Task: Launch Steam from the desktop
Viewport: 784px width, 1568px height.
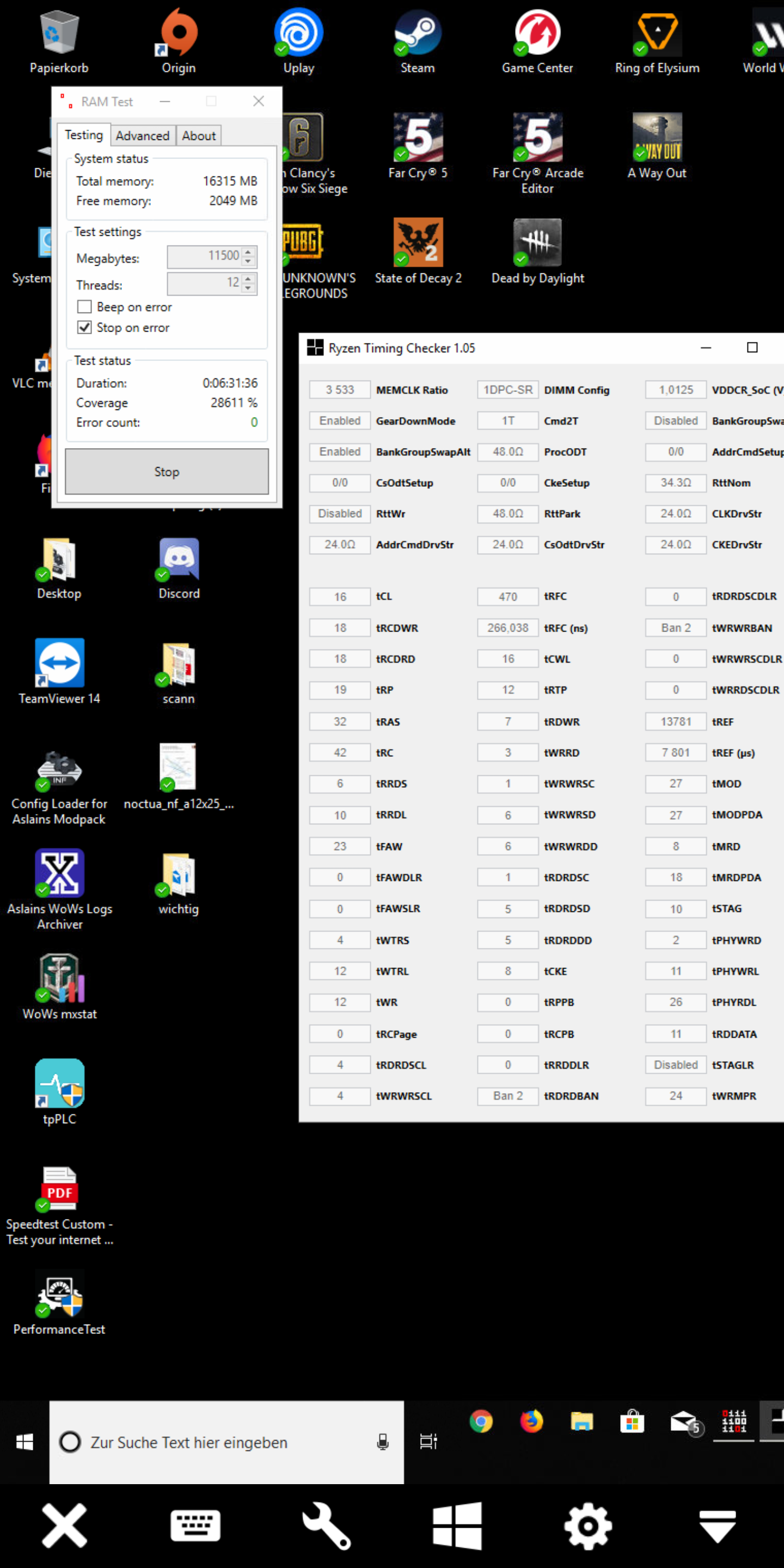Action: (x=418, y=41)
